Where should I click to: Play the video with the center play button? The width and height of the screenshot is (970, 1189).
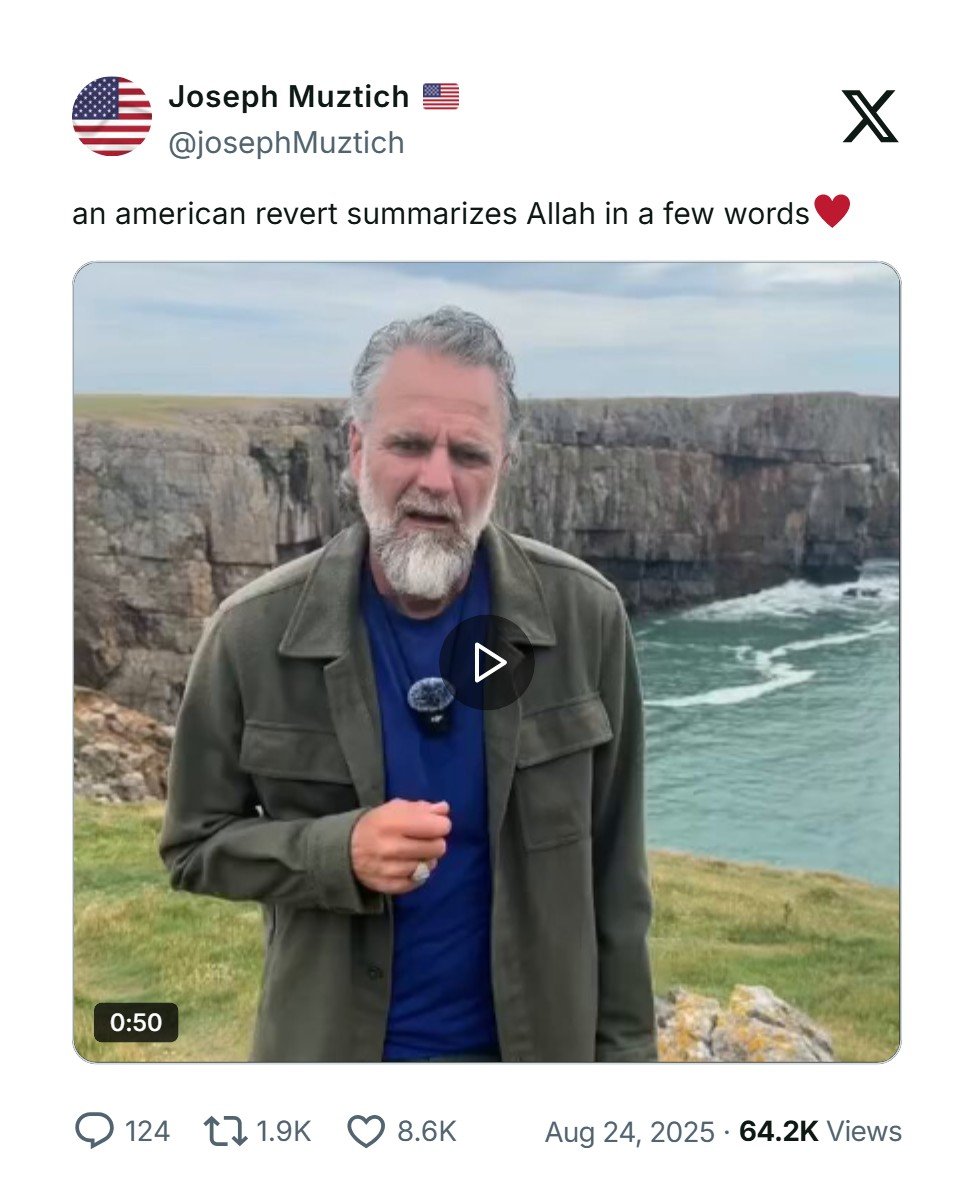pyautogui.click(x=487, y=662)
